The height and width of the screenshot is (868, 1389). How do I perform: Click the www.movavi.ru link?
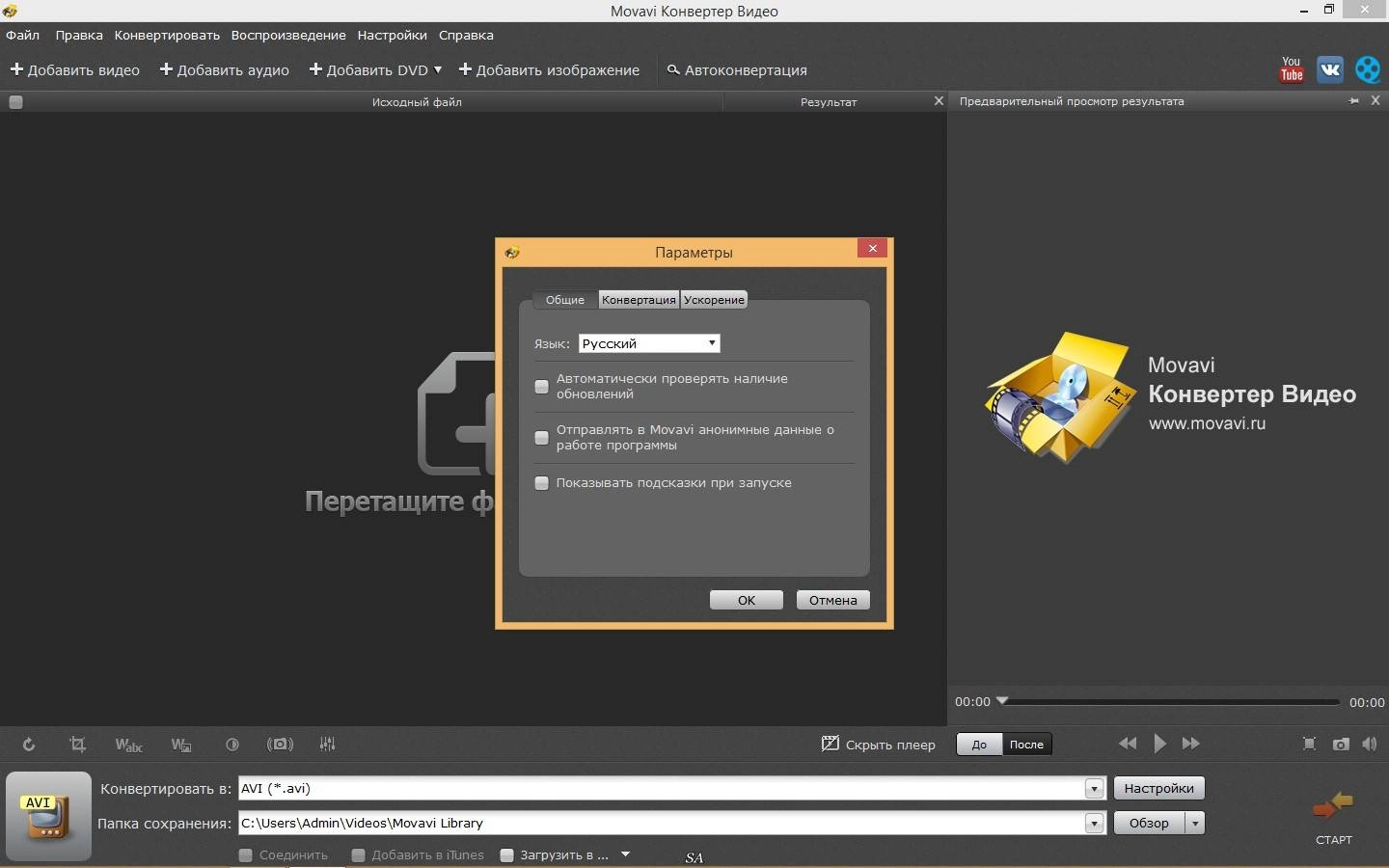tap(1207, 422)
